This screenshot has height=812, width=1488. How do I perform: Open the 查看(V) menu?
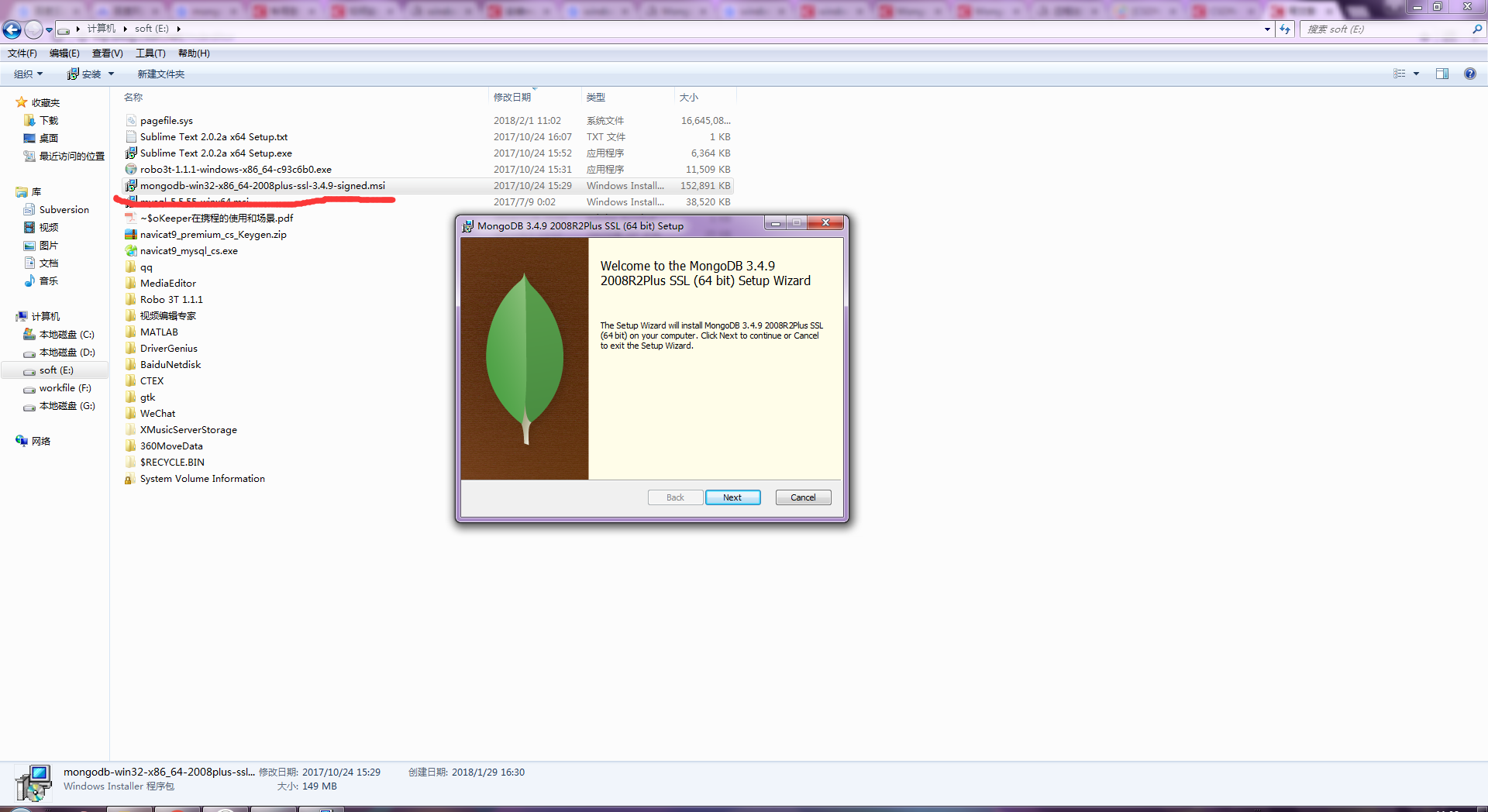[107, 53]
